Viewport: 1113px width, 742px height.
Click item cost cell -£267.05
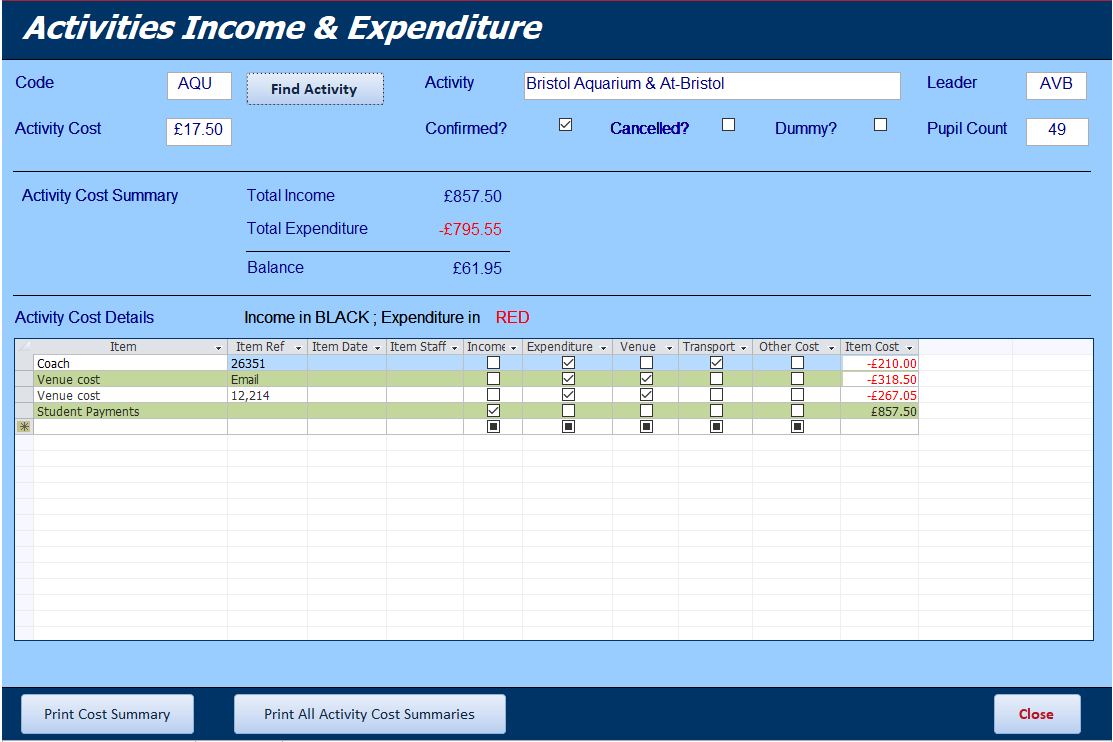(x=879, y=395)
